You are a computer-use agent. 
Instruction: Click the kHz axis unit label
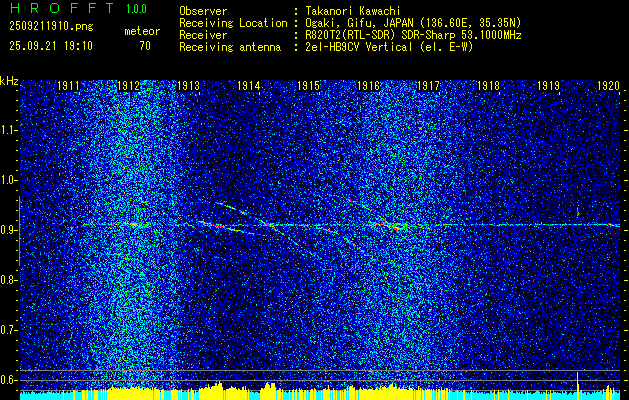tap(9, 81)
